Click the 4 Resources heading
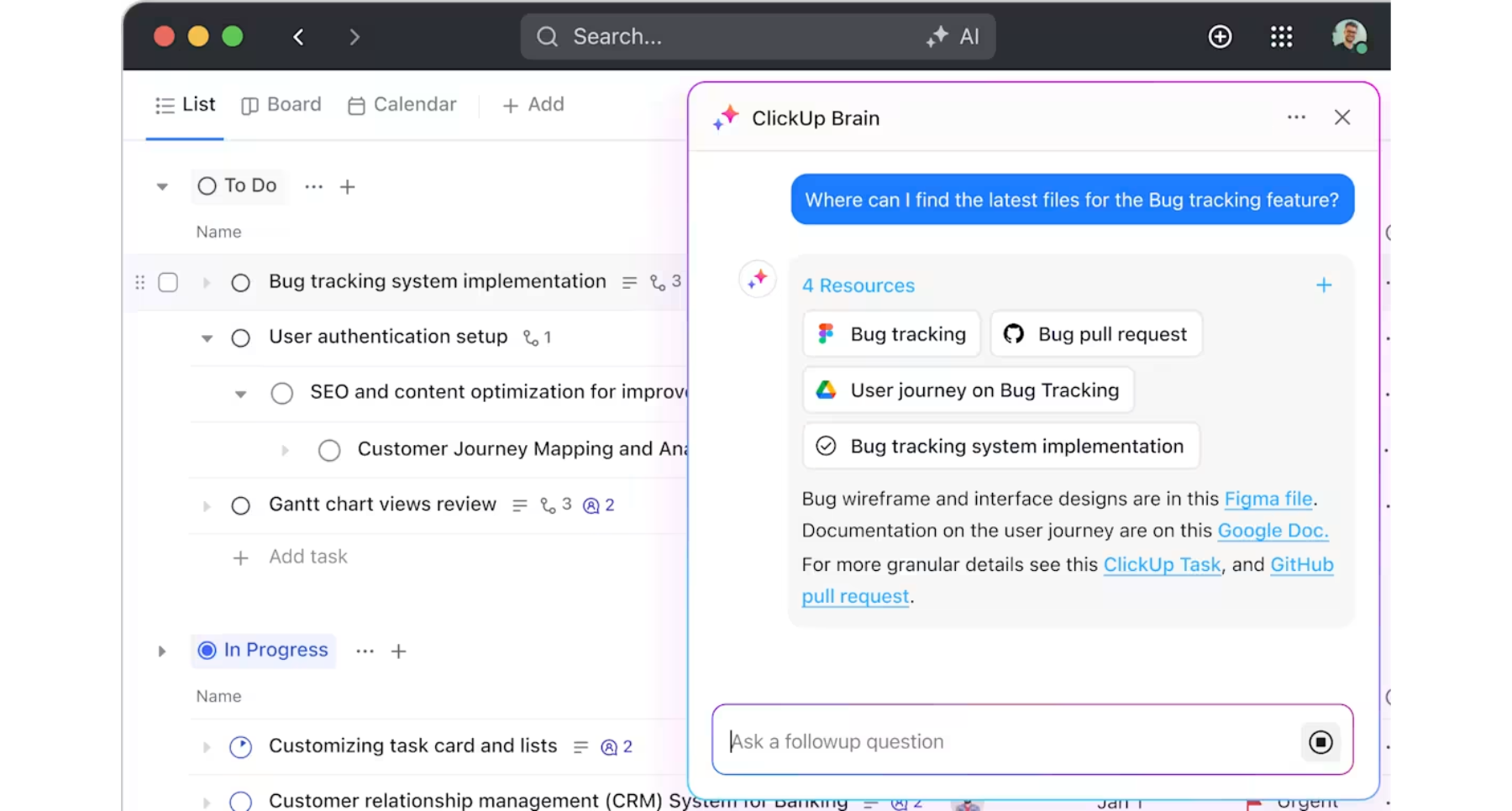Viewport: 1512px width, 811px height. [858, 285]
